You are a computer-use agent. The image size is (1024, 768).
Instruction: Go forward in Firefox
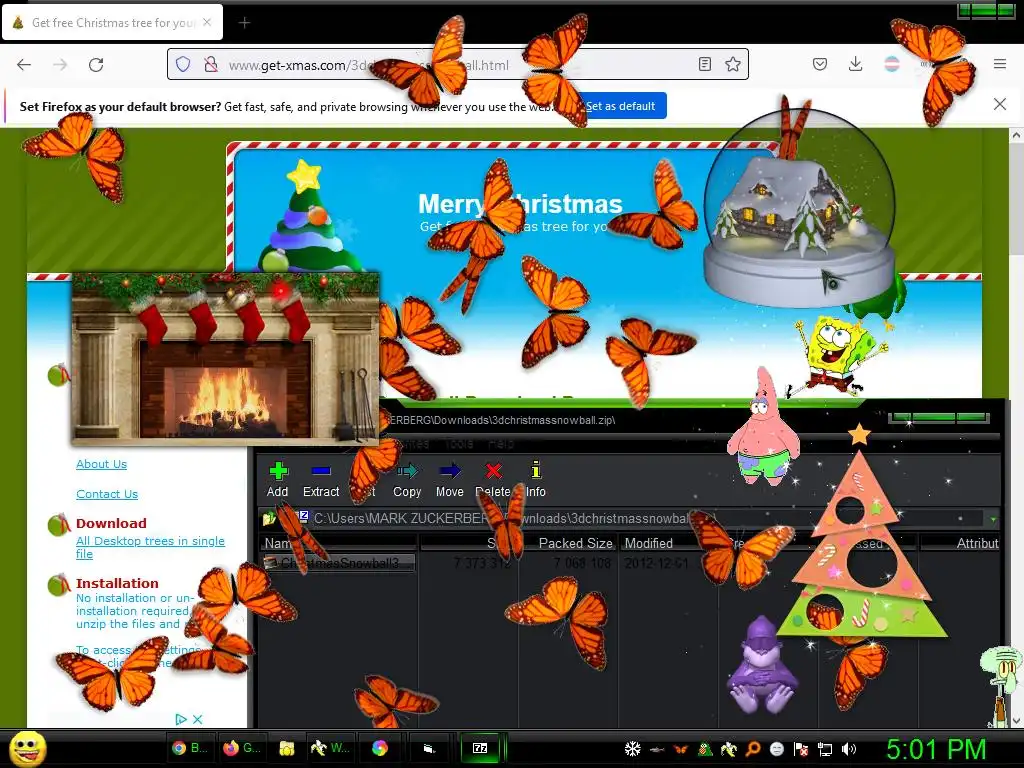(x=60, y=65)
